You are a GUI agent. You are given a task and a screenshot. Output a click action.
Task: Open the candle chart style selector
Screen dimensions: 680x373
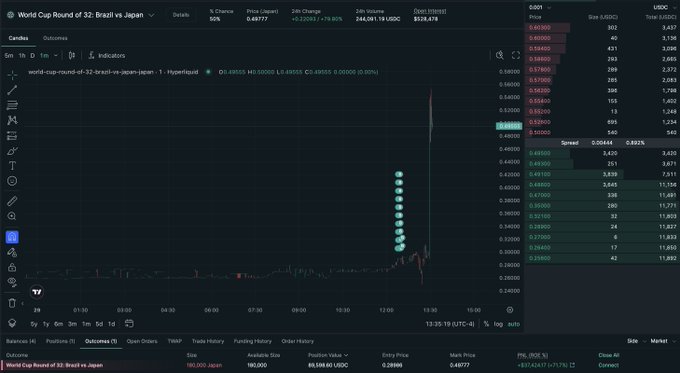pyautogui.click(x=72, y=56)
